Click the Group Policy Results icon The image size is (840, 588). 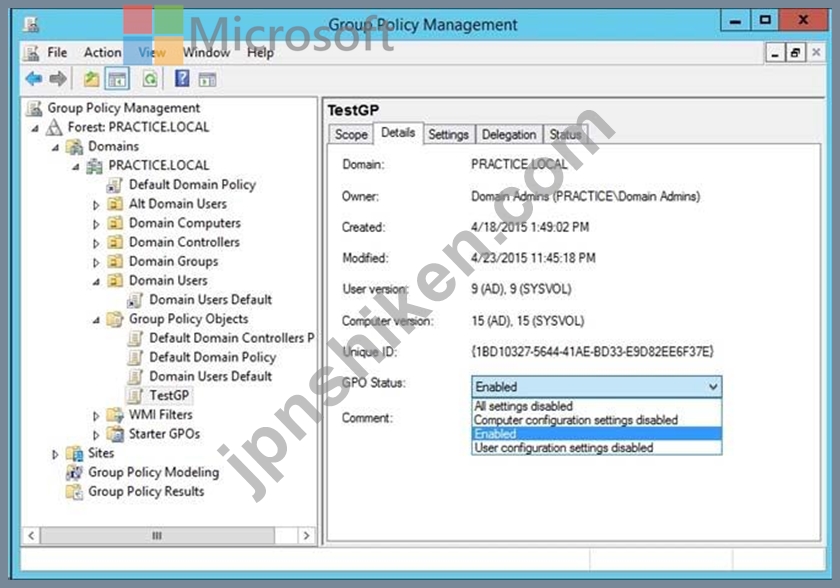tap(74, 492)
